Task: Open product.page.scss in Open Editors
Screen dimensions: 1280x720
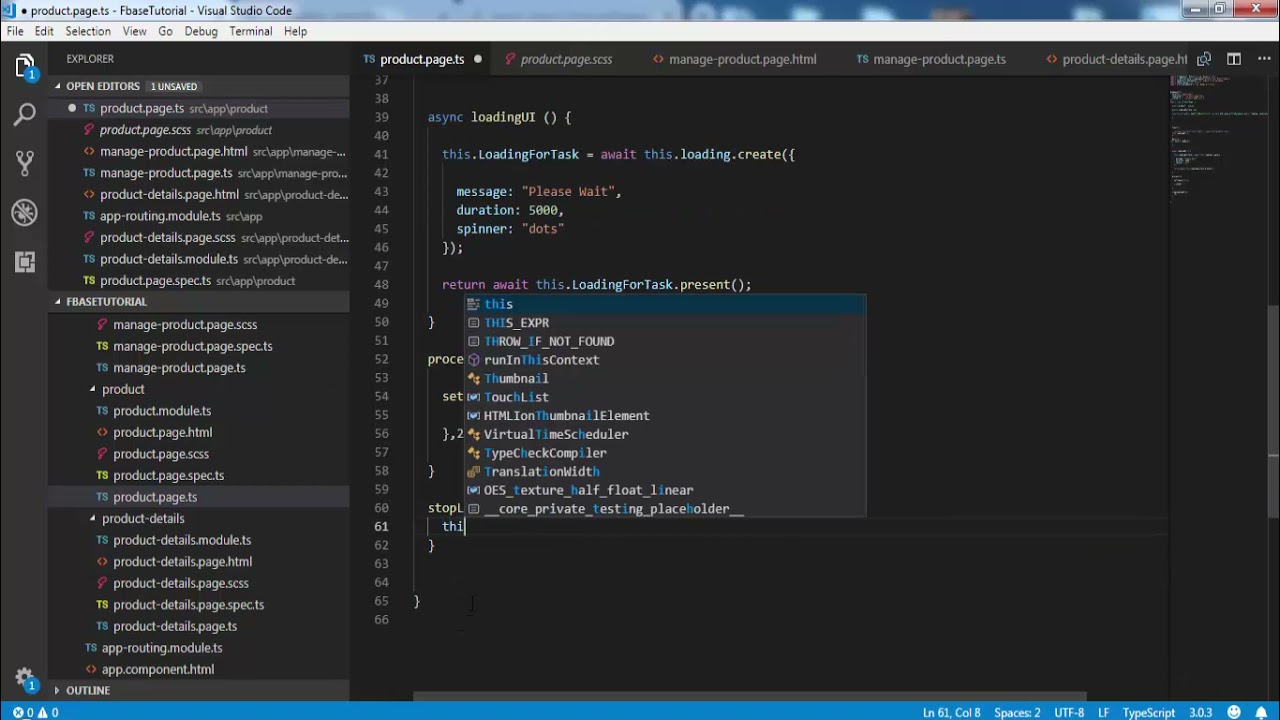Action: [x=199, y=130]
